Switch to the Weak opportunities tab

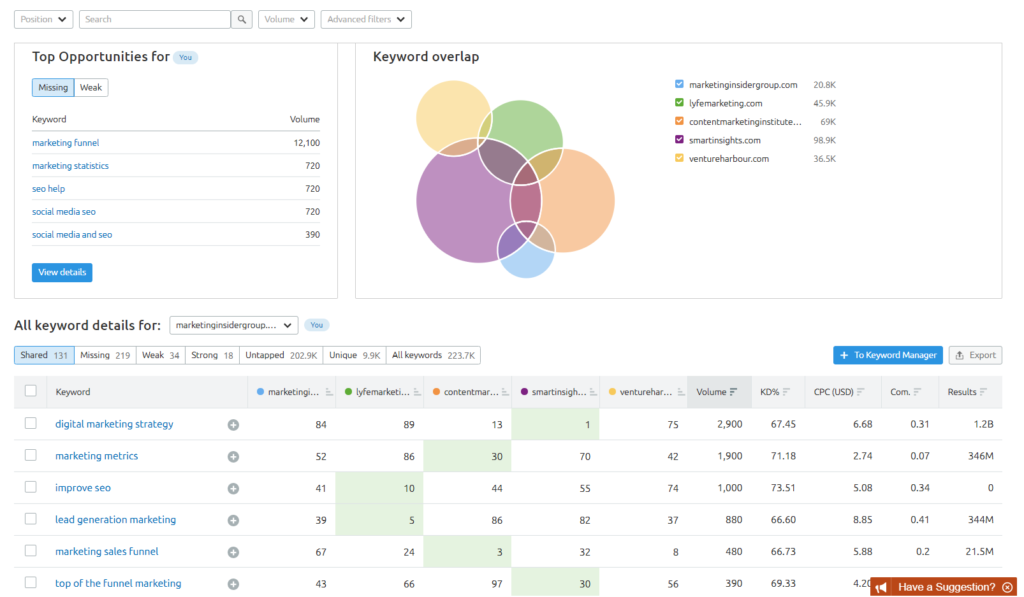pyautogui.click(x=91, y=87)
